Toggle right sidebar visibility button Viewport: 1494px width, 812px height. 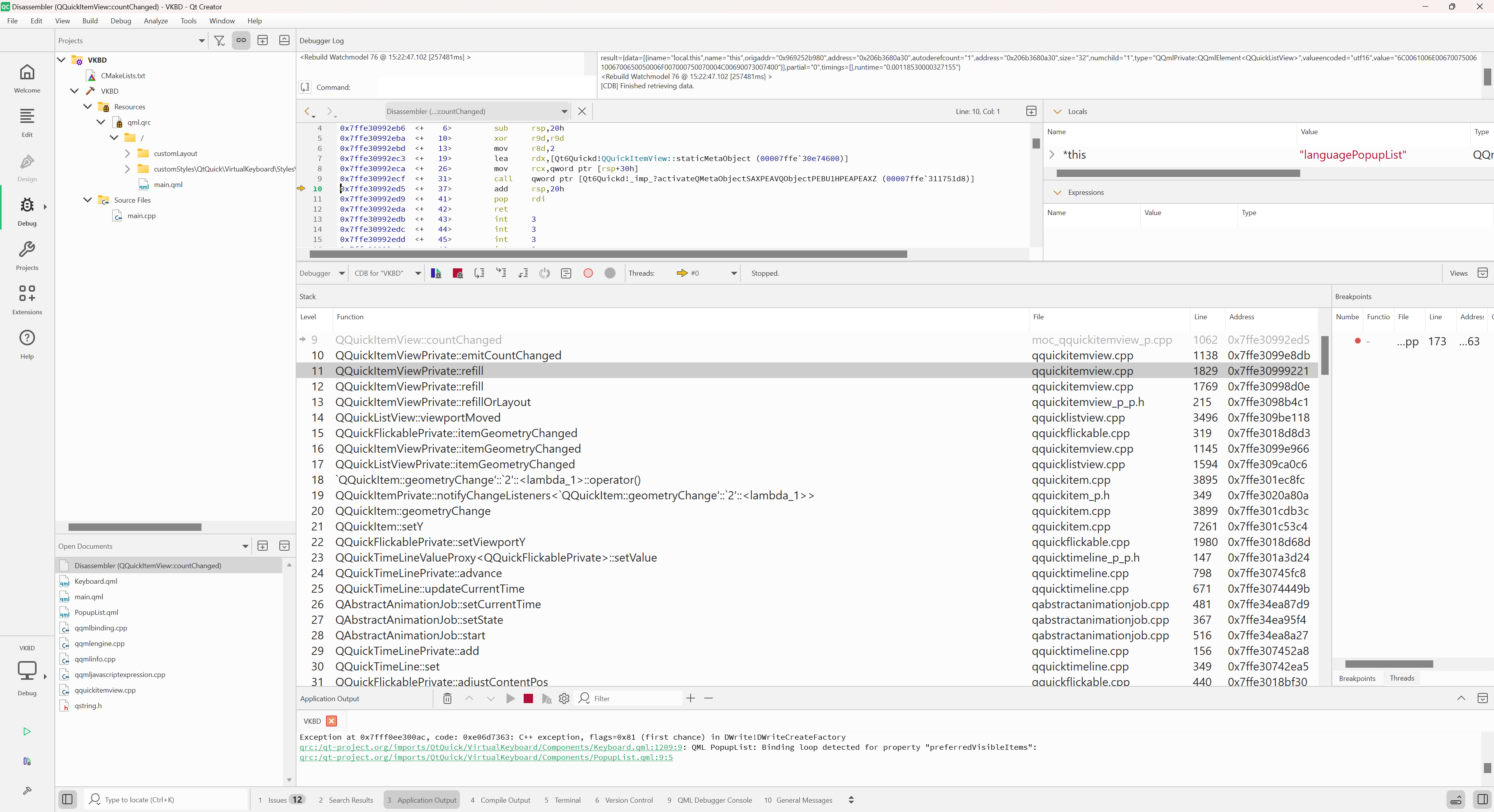(1482, 800)
